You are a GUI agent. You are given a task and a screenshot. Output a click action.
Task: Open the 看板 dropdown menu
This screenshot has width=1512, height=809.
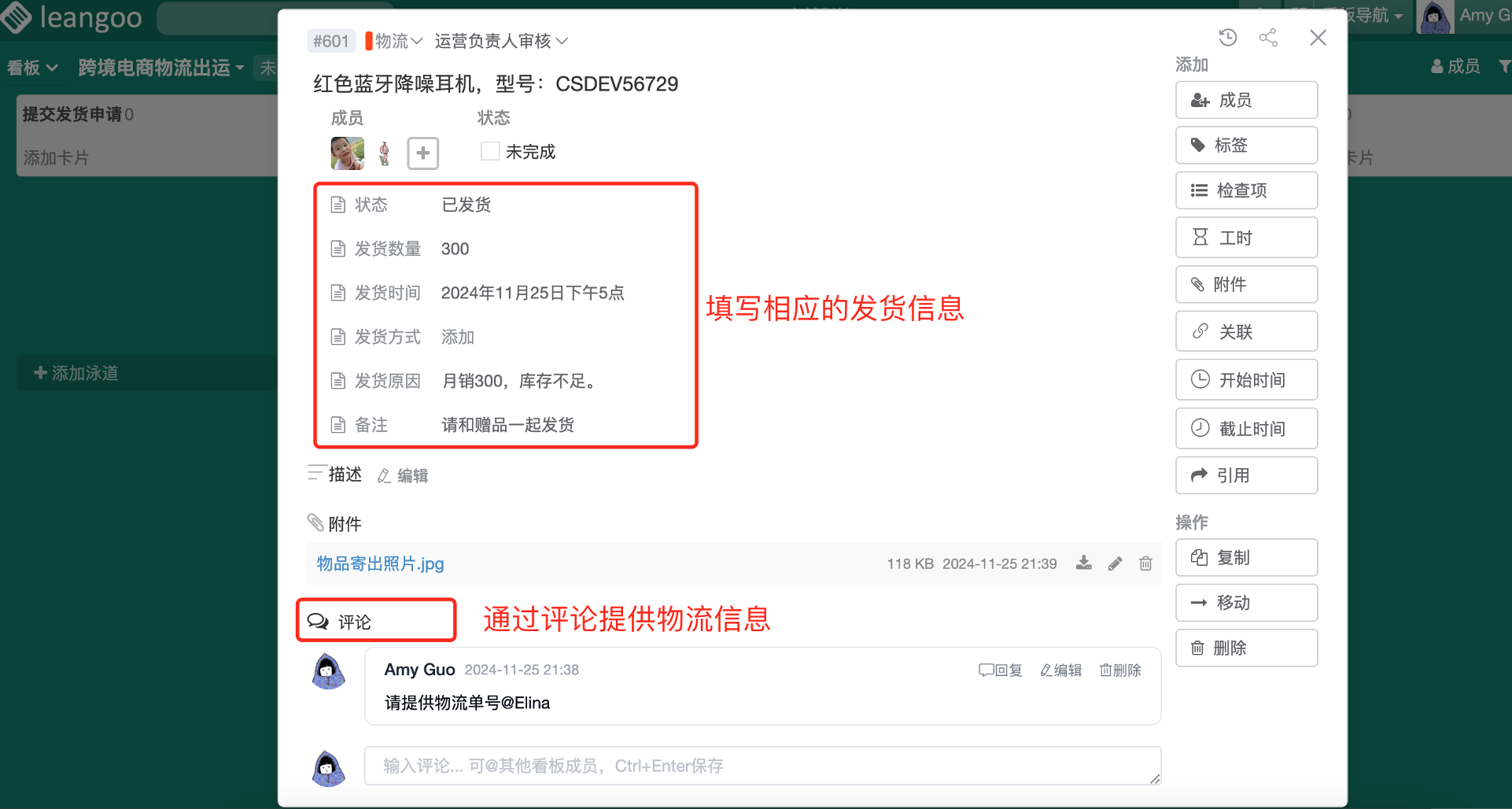point(32,68)
